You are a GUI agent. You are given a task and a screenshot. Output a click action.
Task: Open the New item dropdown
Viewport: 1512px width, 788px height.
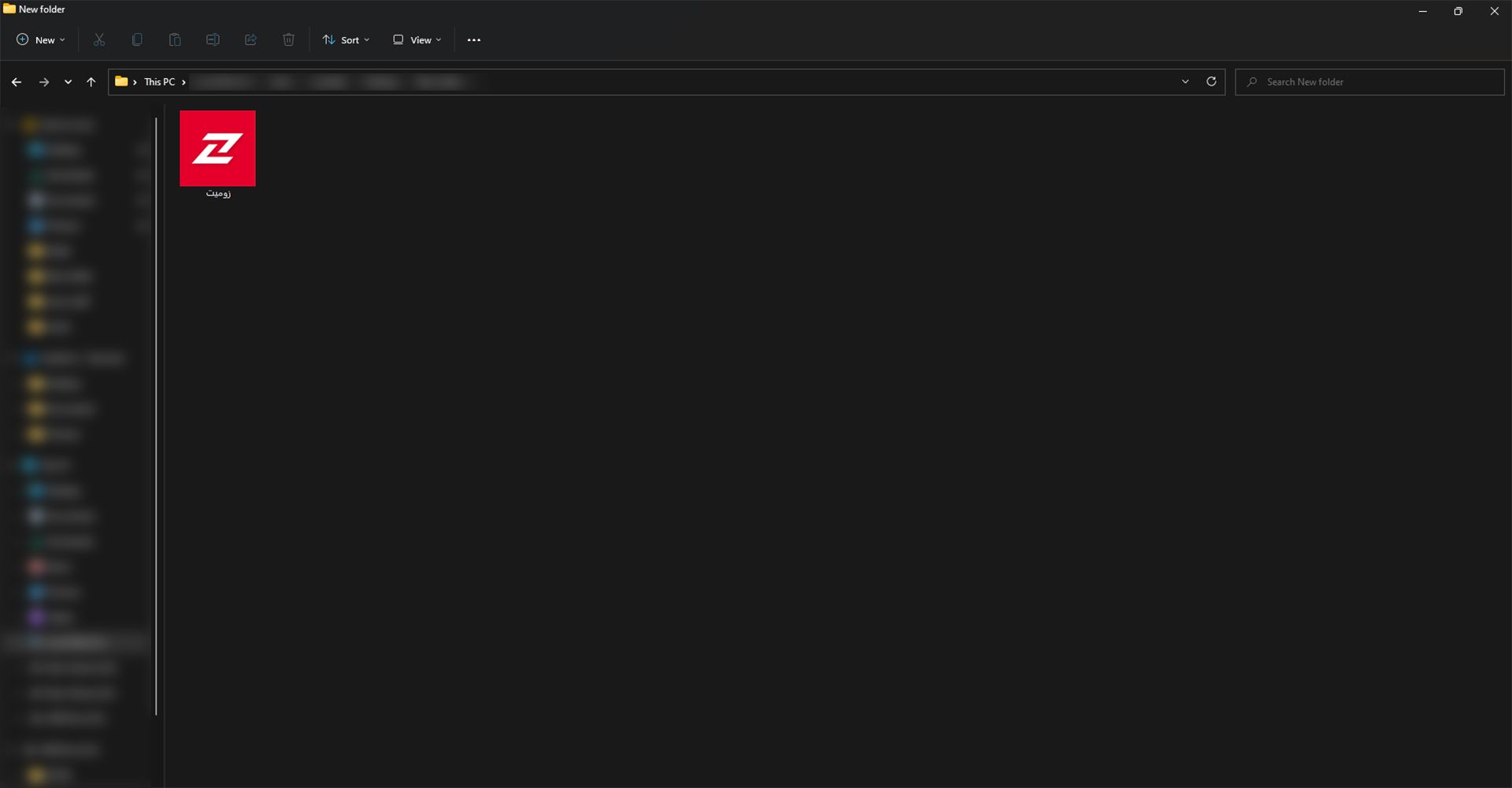coord(41,40)
